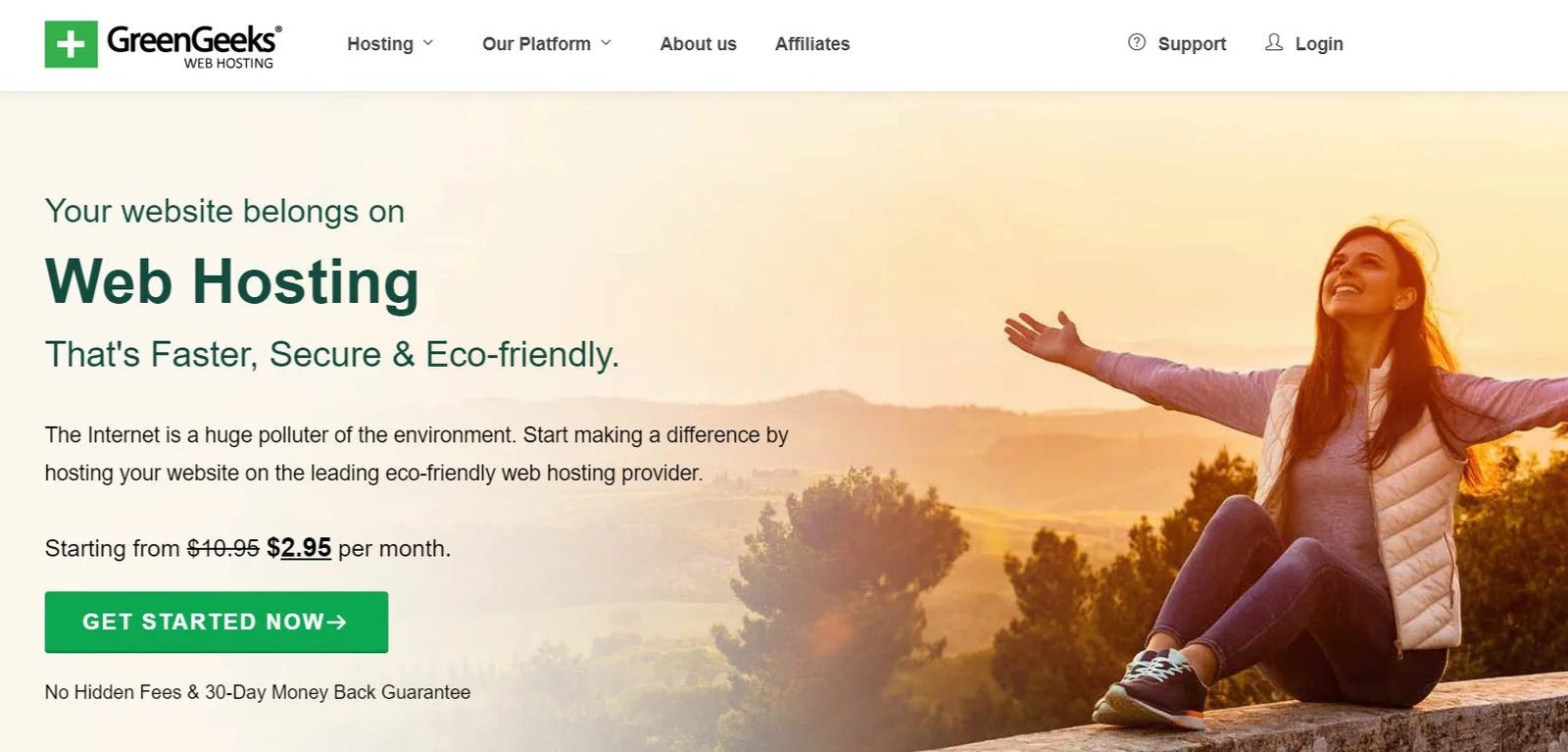Click the person Login icon
Screen dimensions: 1568x752
click(x=1274, y=42)
